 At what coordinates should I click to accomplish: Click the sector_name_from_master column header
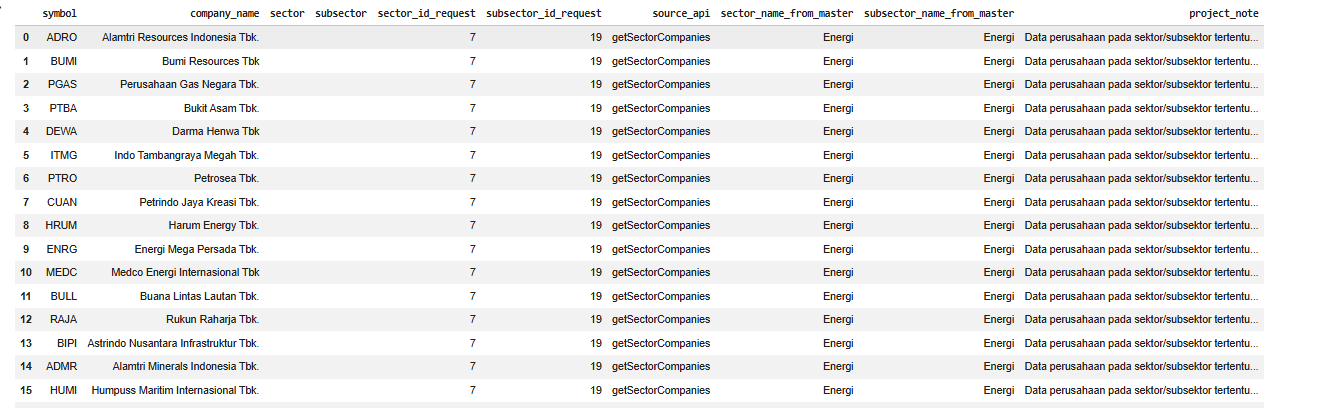click(x=787, y=14)
